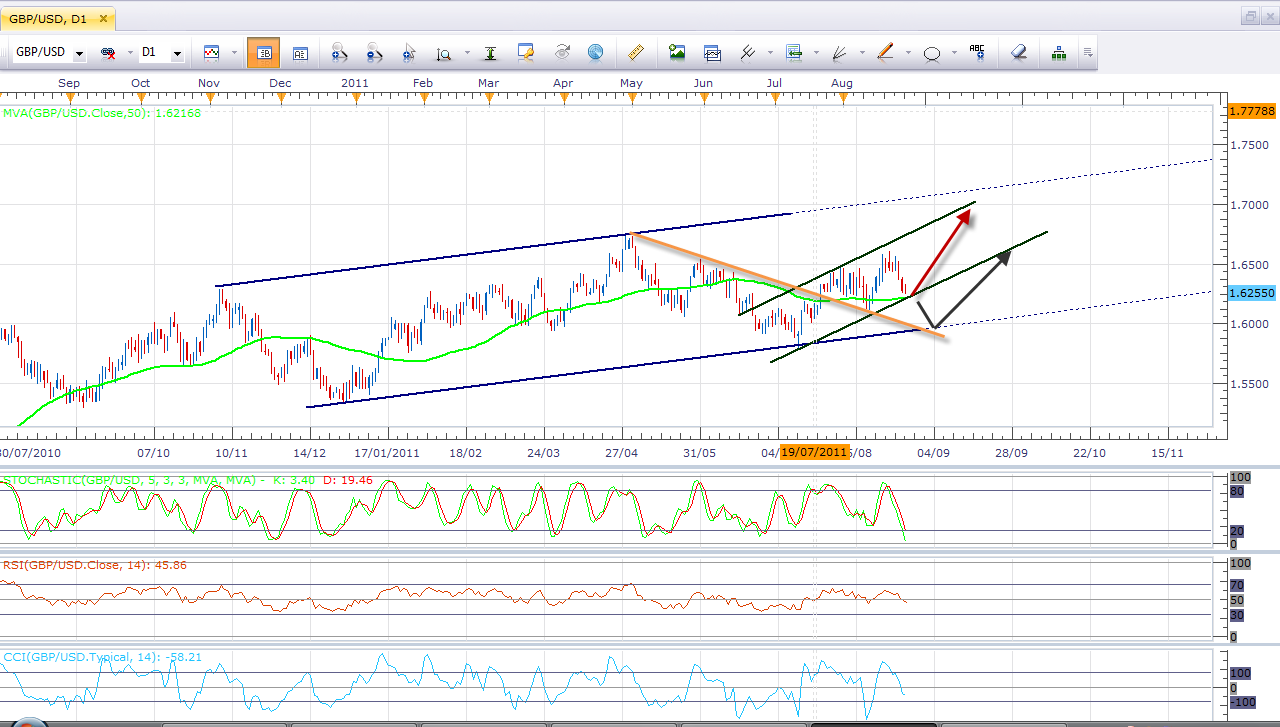
Task: Select the pencil trend line tool
Action: tap(885, 53)
